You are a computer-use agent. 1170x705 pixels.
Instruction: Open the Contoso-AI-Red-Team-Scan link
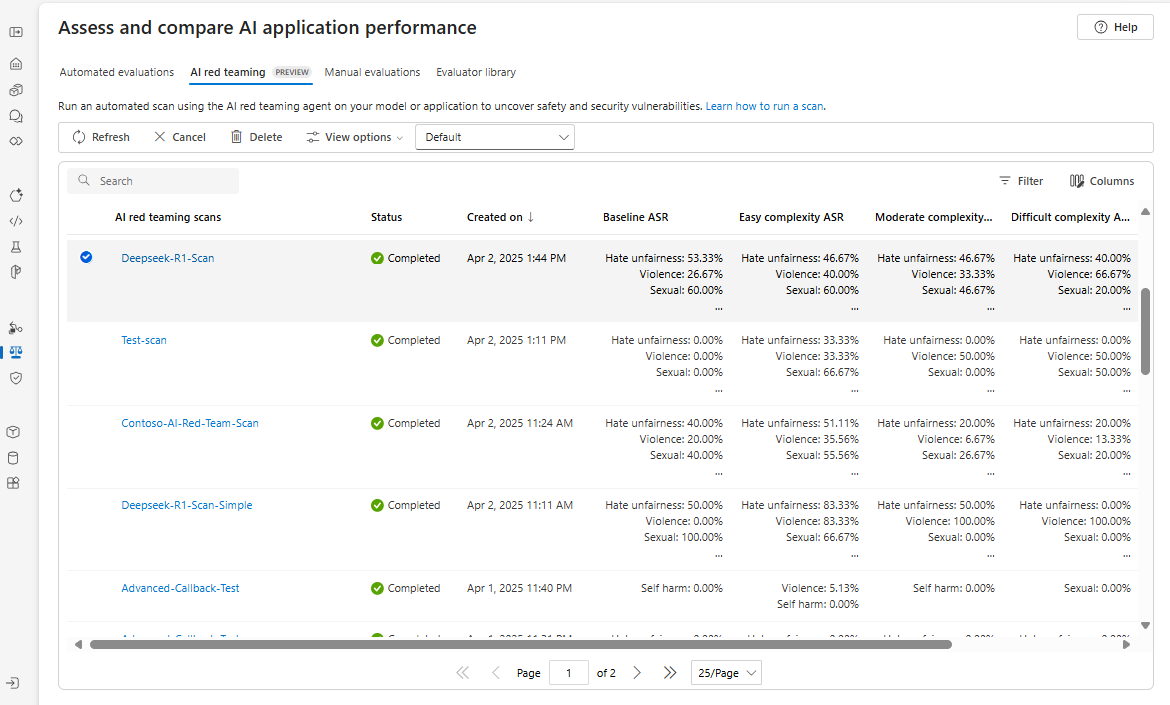coord(190,423)
